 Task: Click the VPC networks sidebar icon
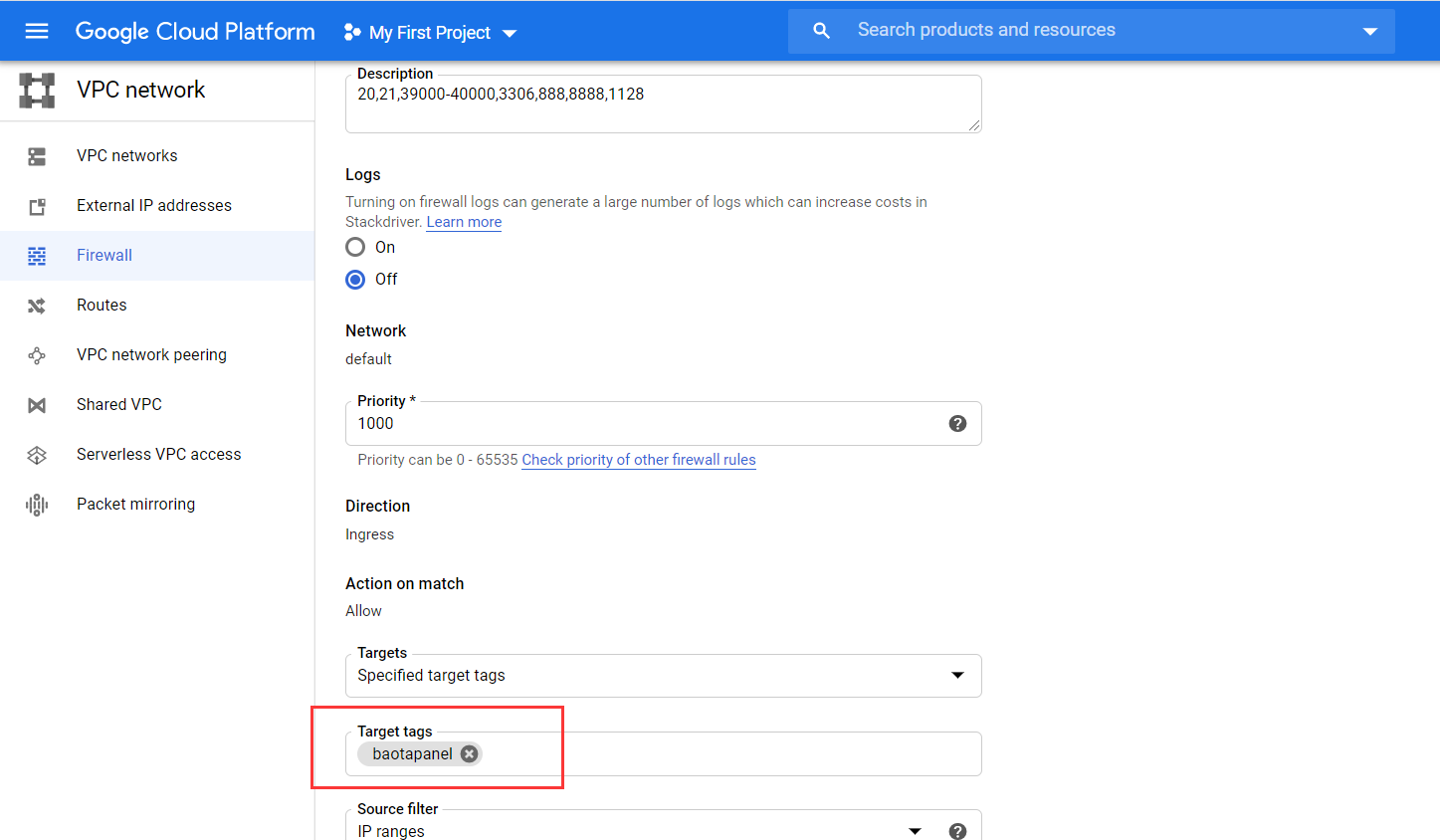pos(37,156)
